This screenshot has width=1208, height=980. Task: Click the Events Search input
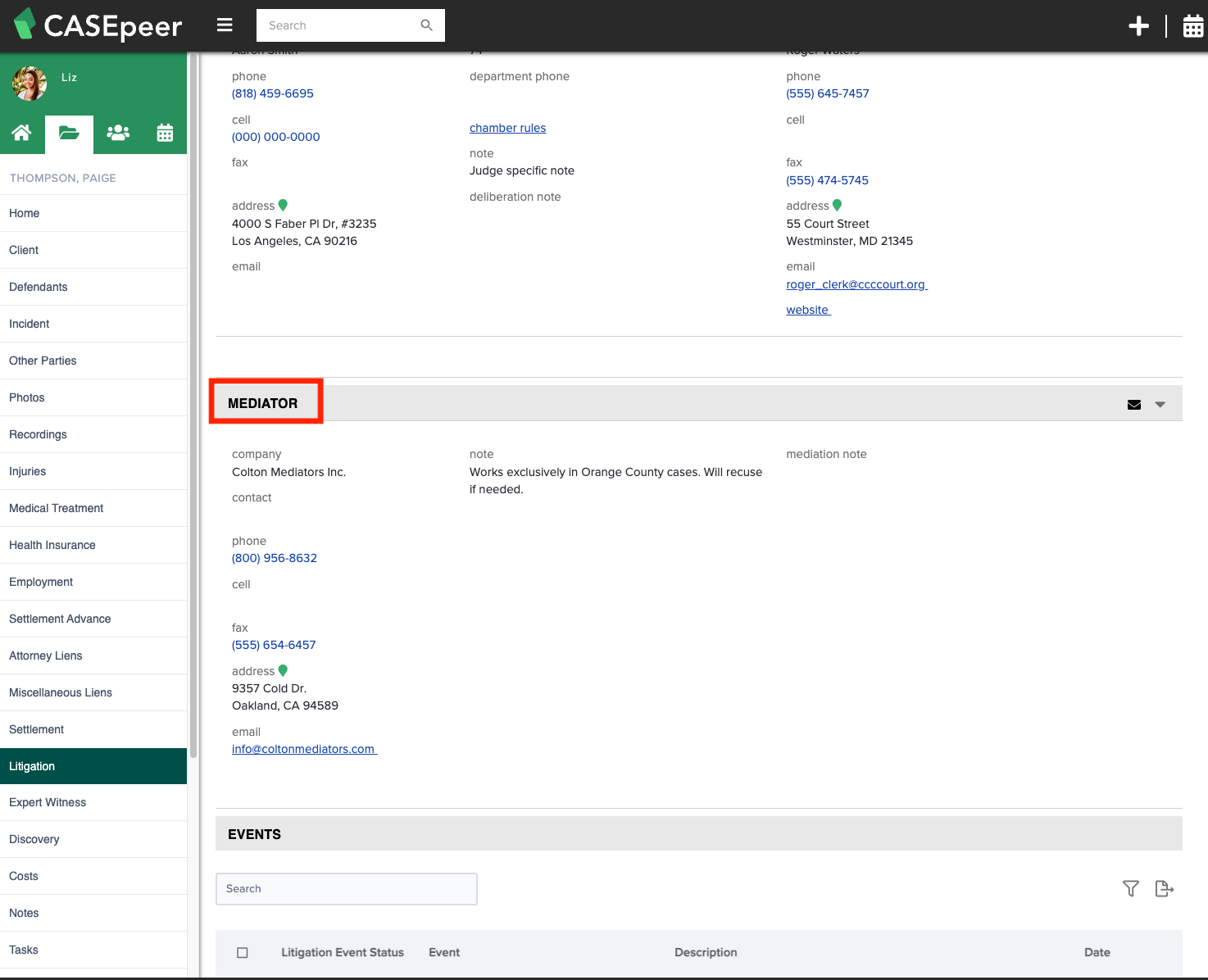(347, 889)
